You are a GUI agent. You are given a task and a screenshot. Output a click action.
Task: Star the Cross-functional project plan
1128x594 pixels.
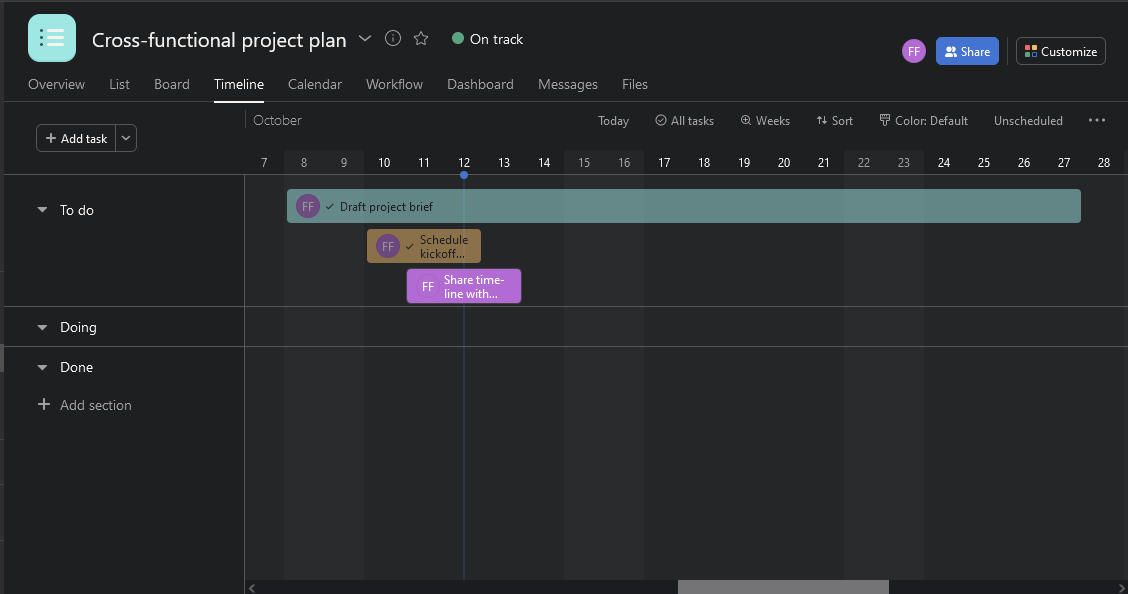click(420, 38)
